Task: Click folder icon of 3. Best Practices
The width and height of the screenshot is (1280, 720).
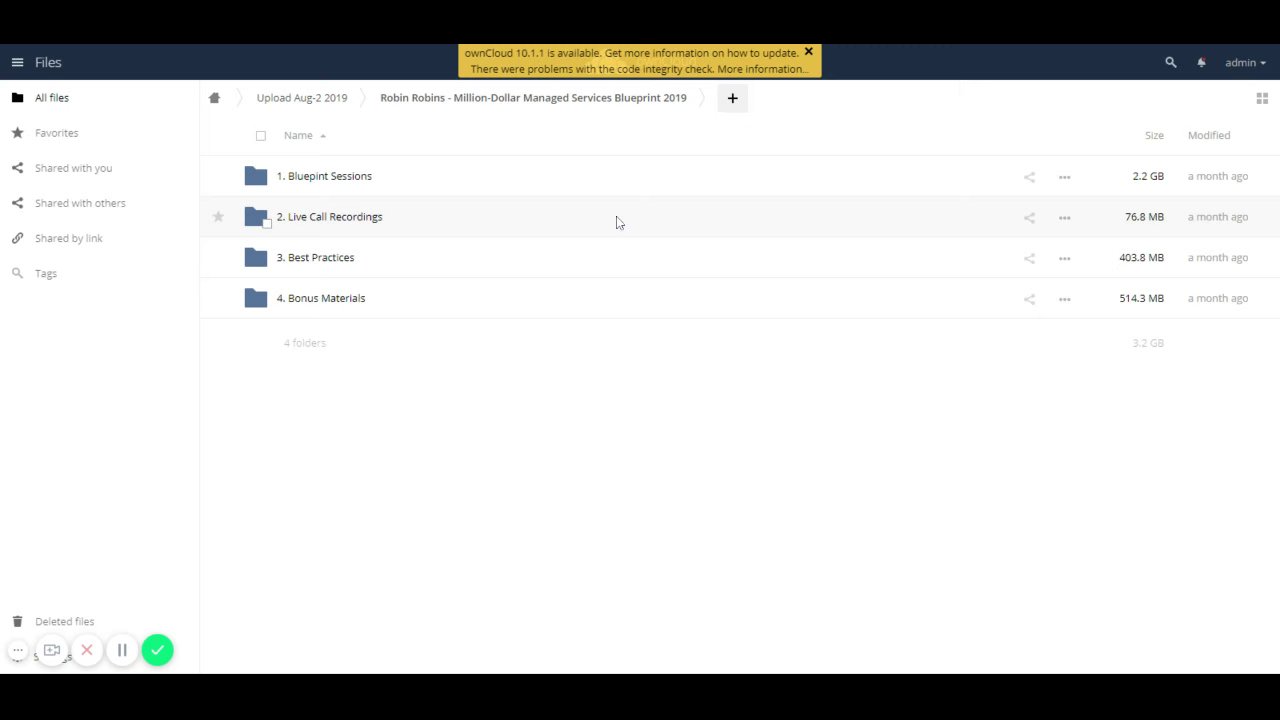Action: pos(256,258)
